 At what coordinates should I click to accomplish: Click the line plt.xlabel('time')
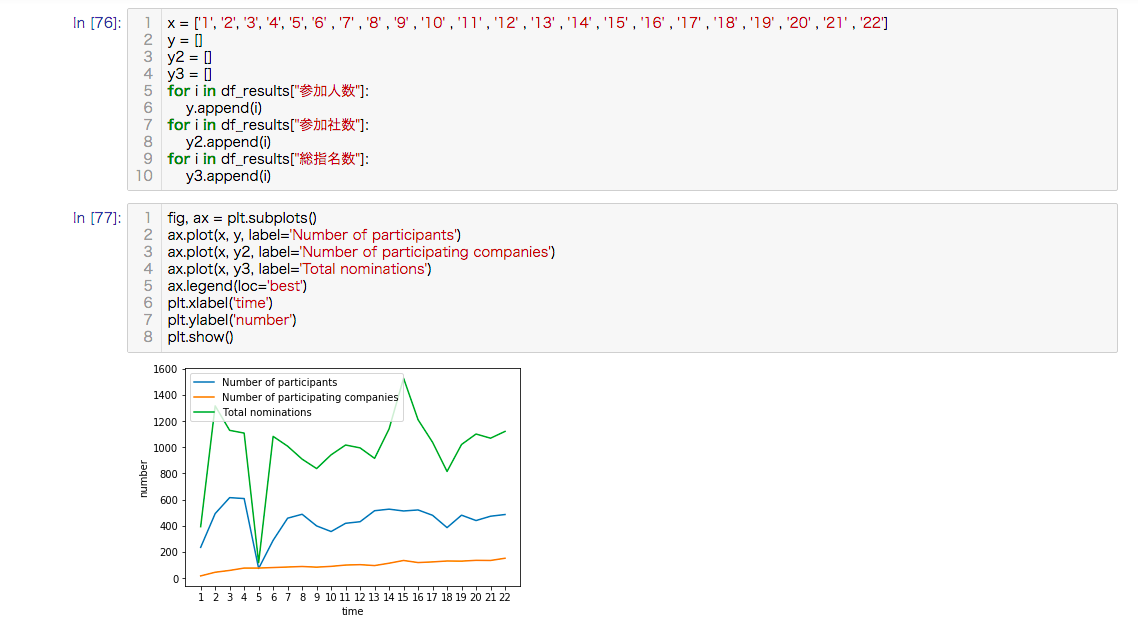point(220,303)
